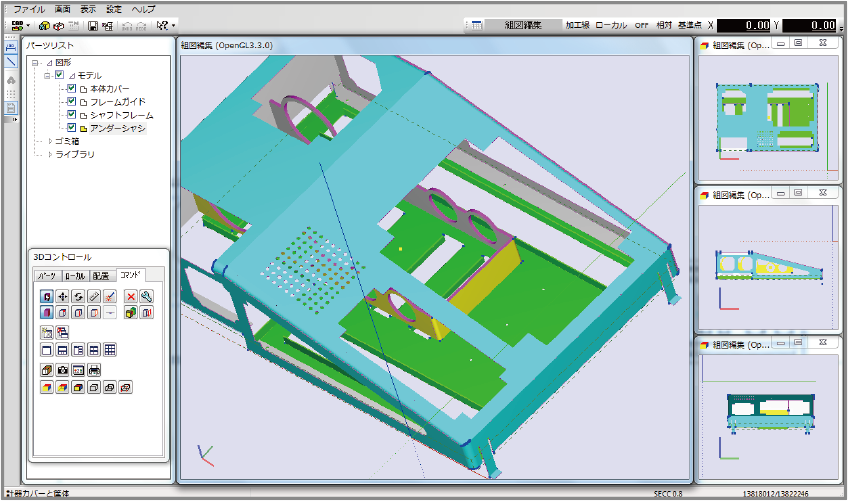Screen dimensions: 848x501
Task: Open the ヘルプ menu
Action: (143, 9)
